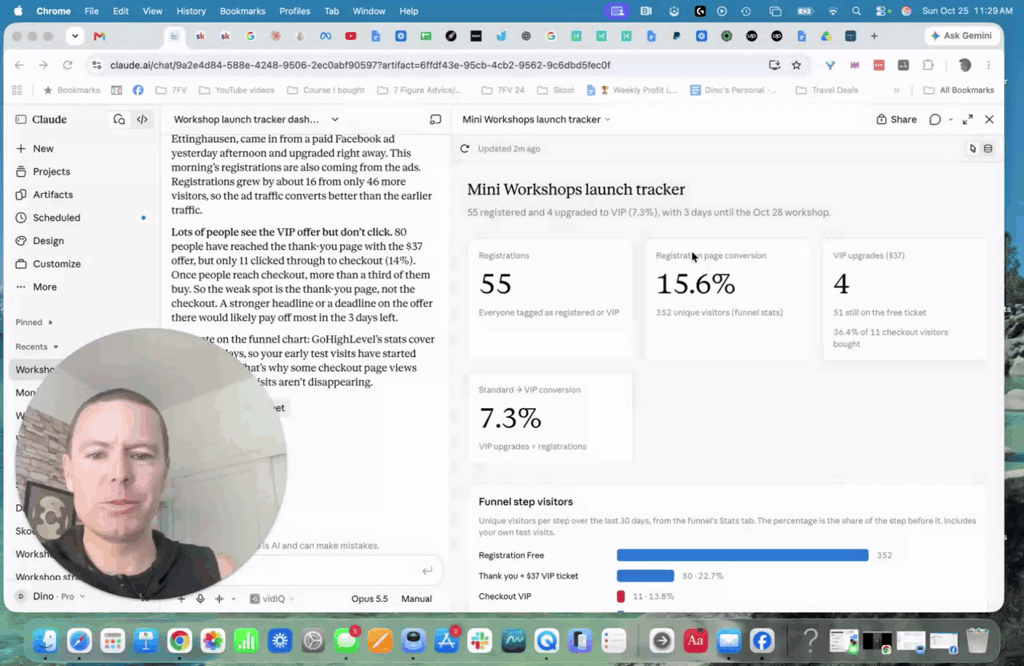
Task: Click the Thank you + $37 VIP funnel bar
Action: coord(645,576)
